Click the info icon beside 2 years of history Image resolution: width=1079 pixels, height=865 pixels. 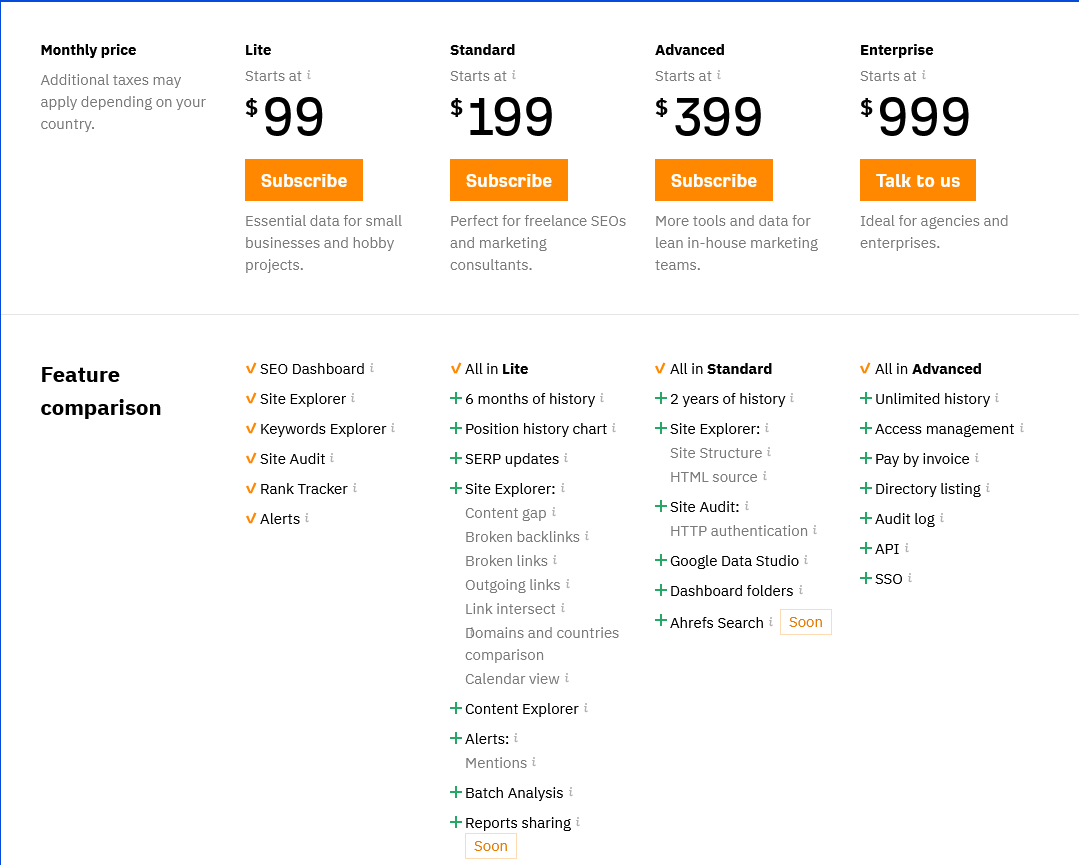click(x=792, y=398)
